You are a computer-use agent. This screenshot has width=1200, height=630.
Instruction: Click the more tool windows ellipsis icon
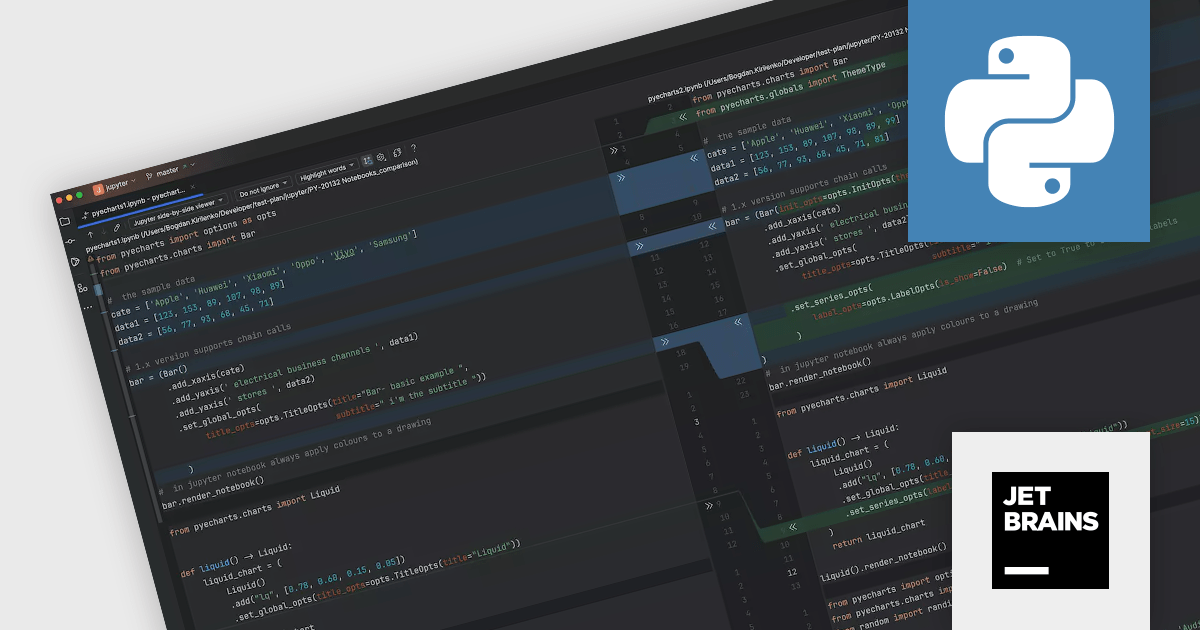pyautogui.click(x=88, y=309)
